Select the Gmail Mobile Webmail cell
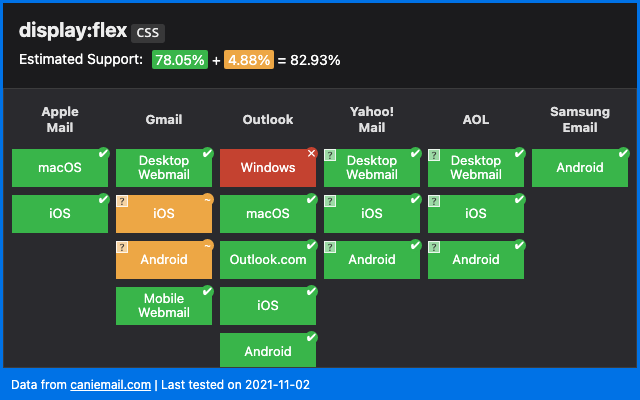This screenshot has height=400, width=640. coord(163,306)
